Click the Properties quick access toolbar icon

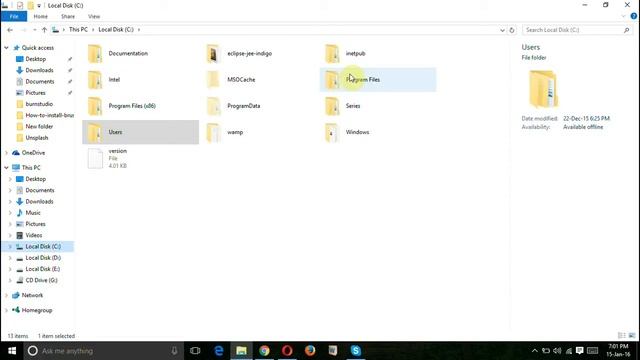click(x=20, y=6)
